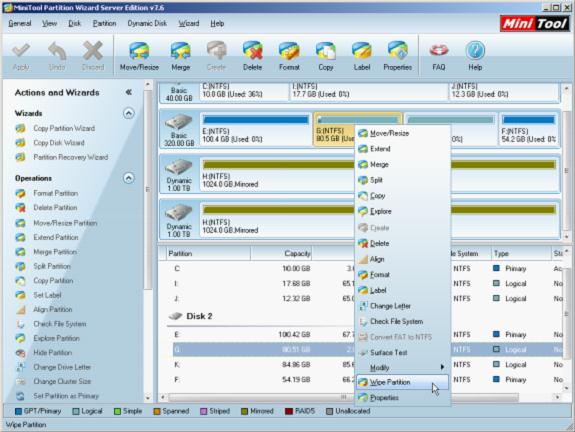This screenshot has height=432, width=575.
Task: Choose Check File System in context menu
Action: click(402, 321)
